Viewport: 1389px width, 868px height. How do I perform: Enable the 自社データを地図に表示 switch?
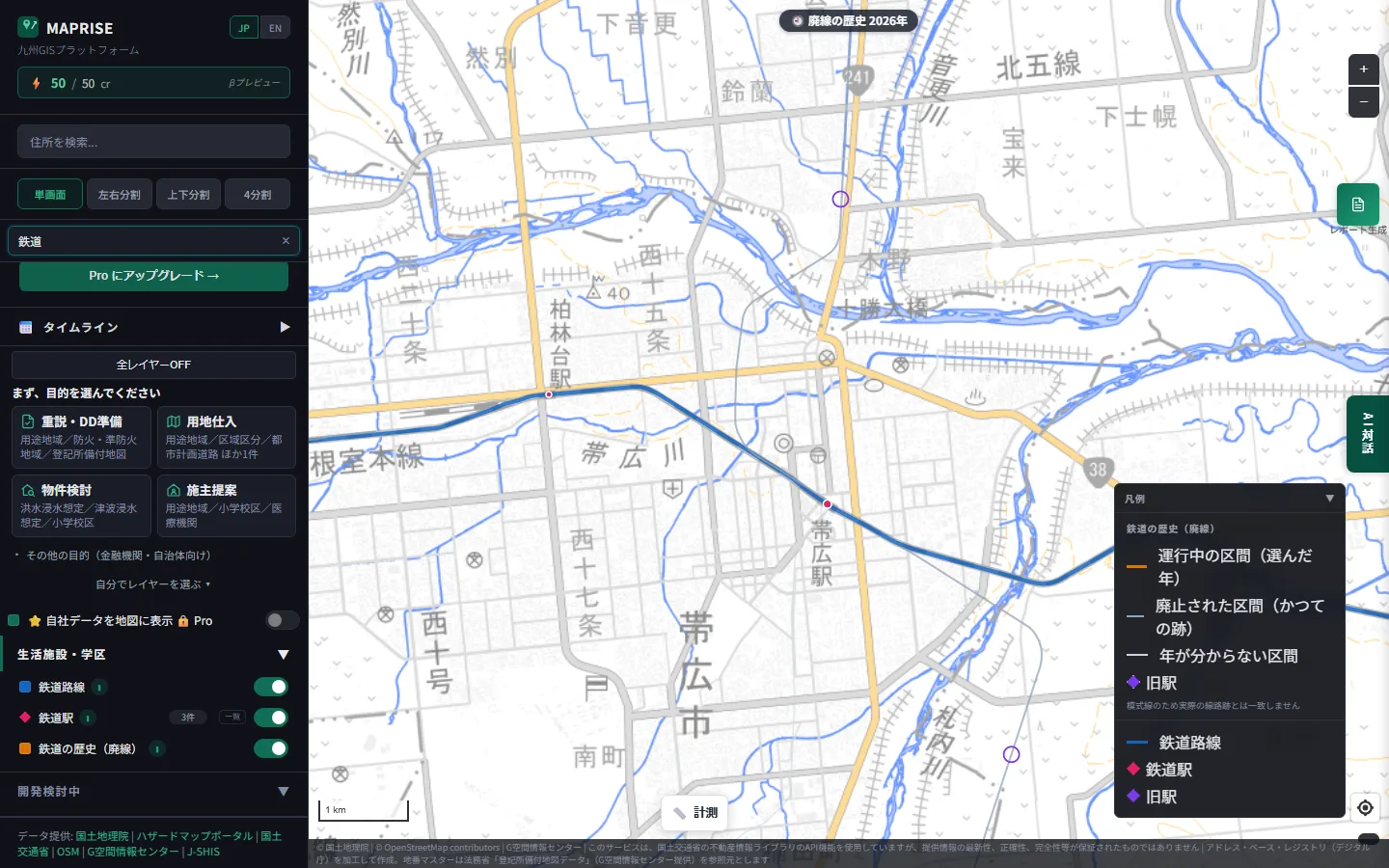[x=282, y=620]
